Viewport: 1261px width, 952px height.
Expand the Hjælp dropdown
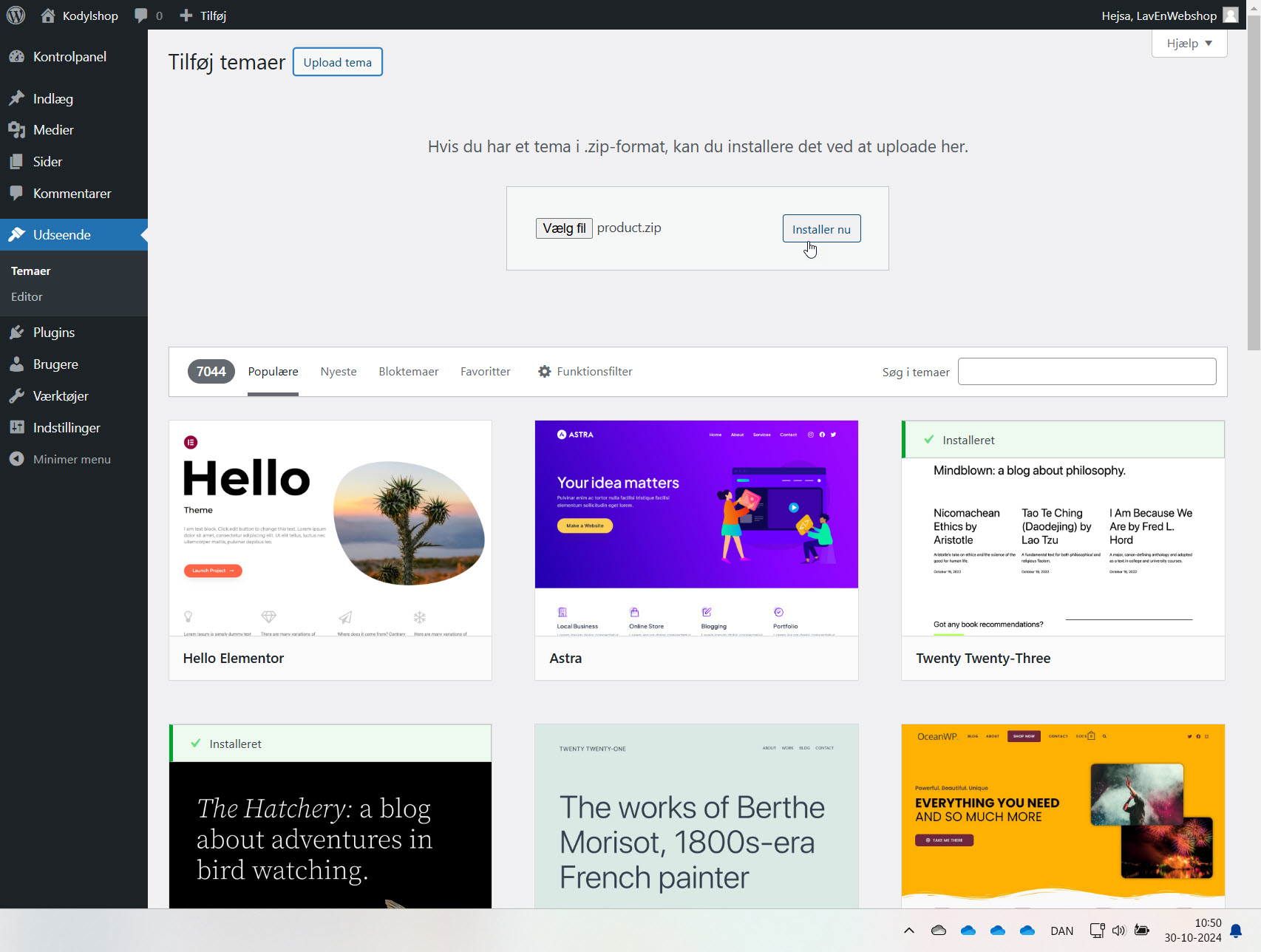pos(1189,44)
